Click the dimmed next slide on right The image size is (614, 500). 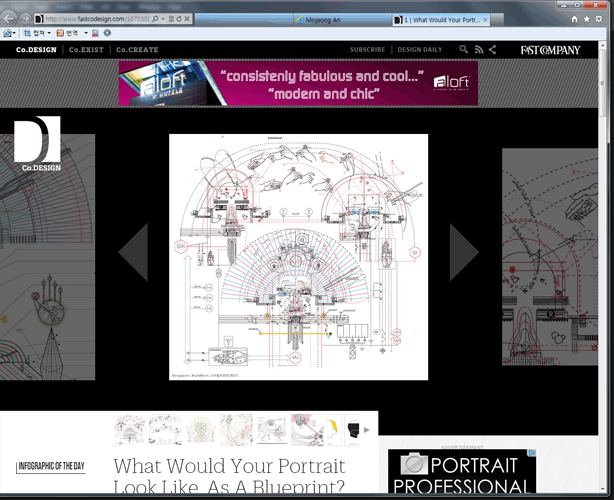(x=550, y=257)
